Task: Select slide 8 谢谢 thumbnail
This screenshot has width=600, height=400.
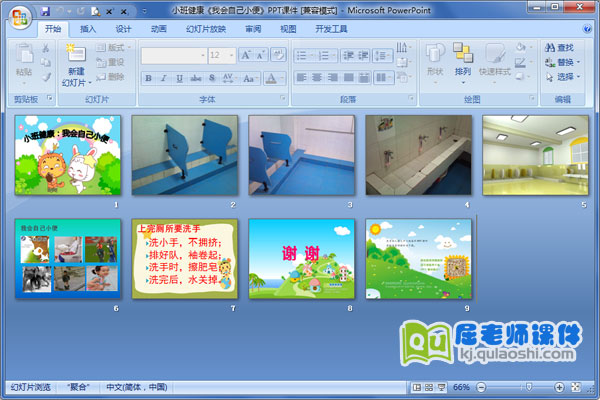Action: [302, 259]
